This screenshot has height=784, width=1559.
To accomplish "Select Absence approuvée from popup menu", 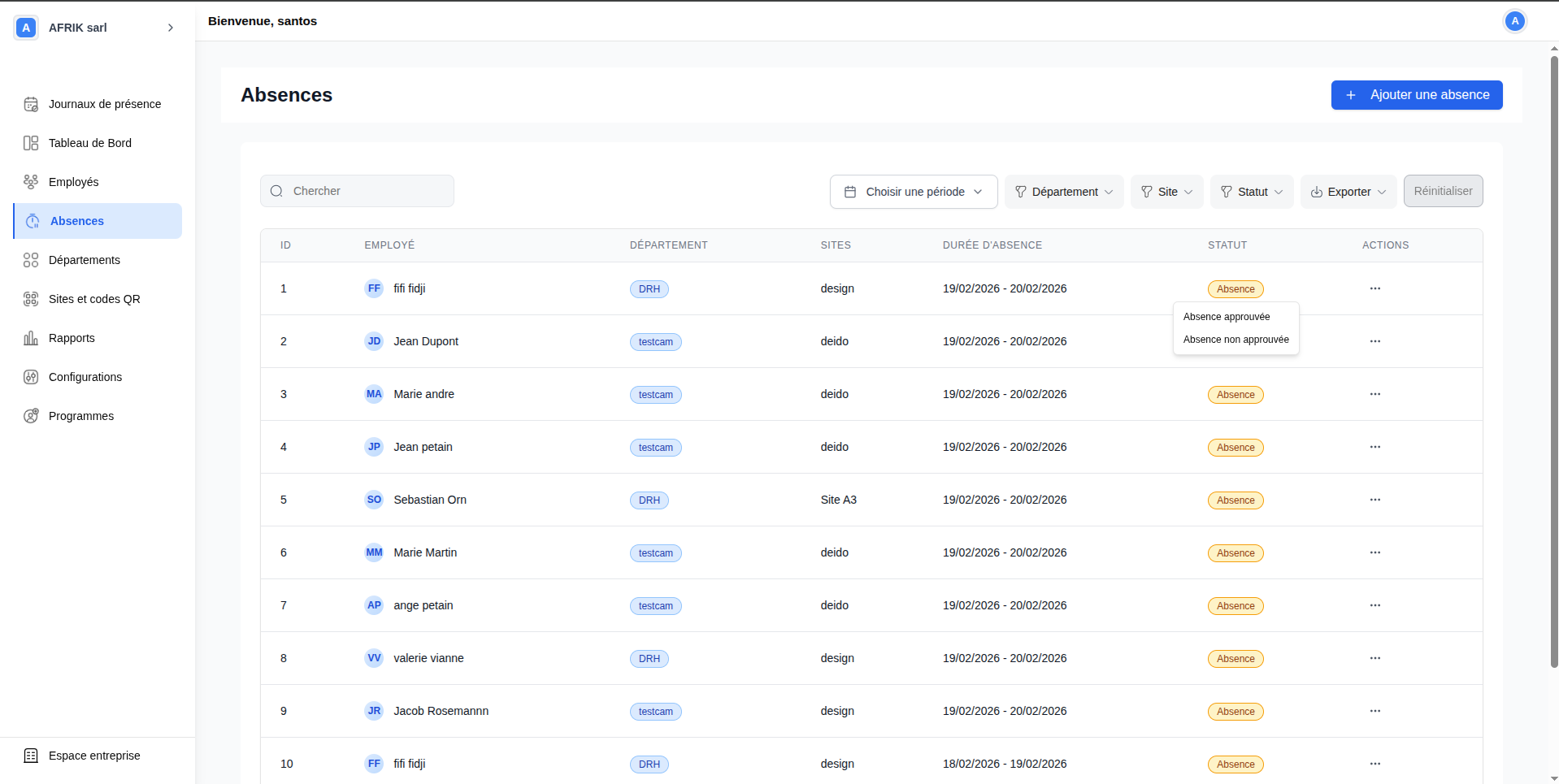I will point(1226,317).
